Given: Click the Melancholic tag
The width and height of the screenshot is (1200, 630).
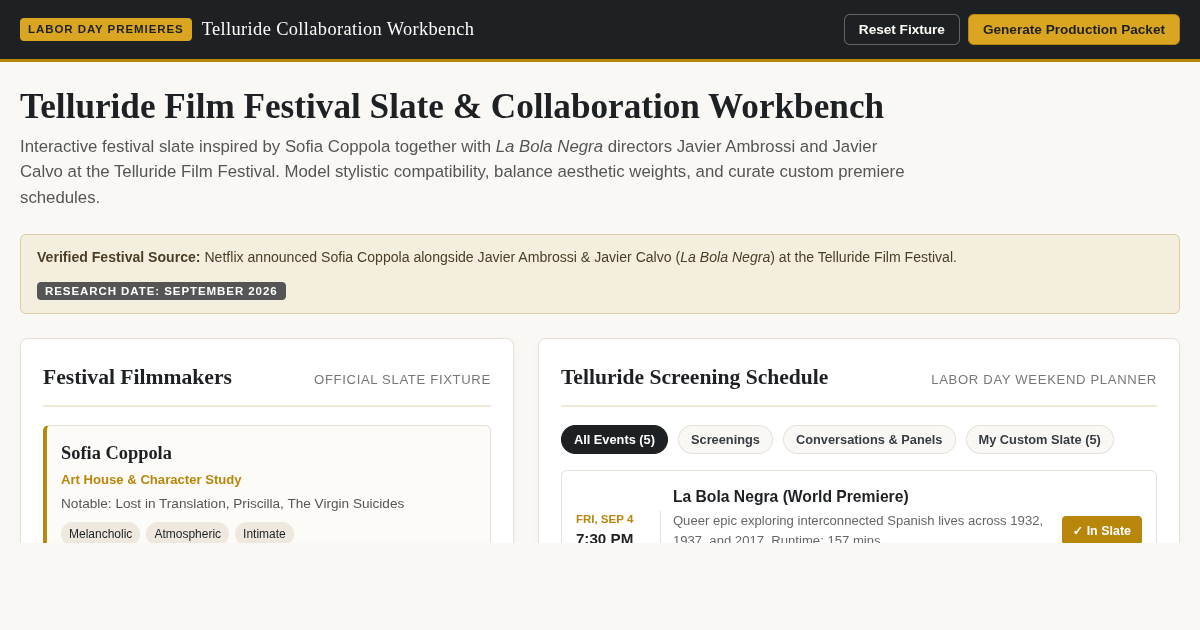Looking at the screenshot, I should (100, 533).
